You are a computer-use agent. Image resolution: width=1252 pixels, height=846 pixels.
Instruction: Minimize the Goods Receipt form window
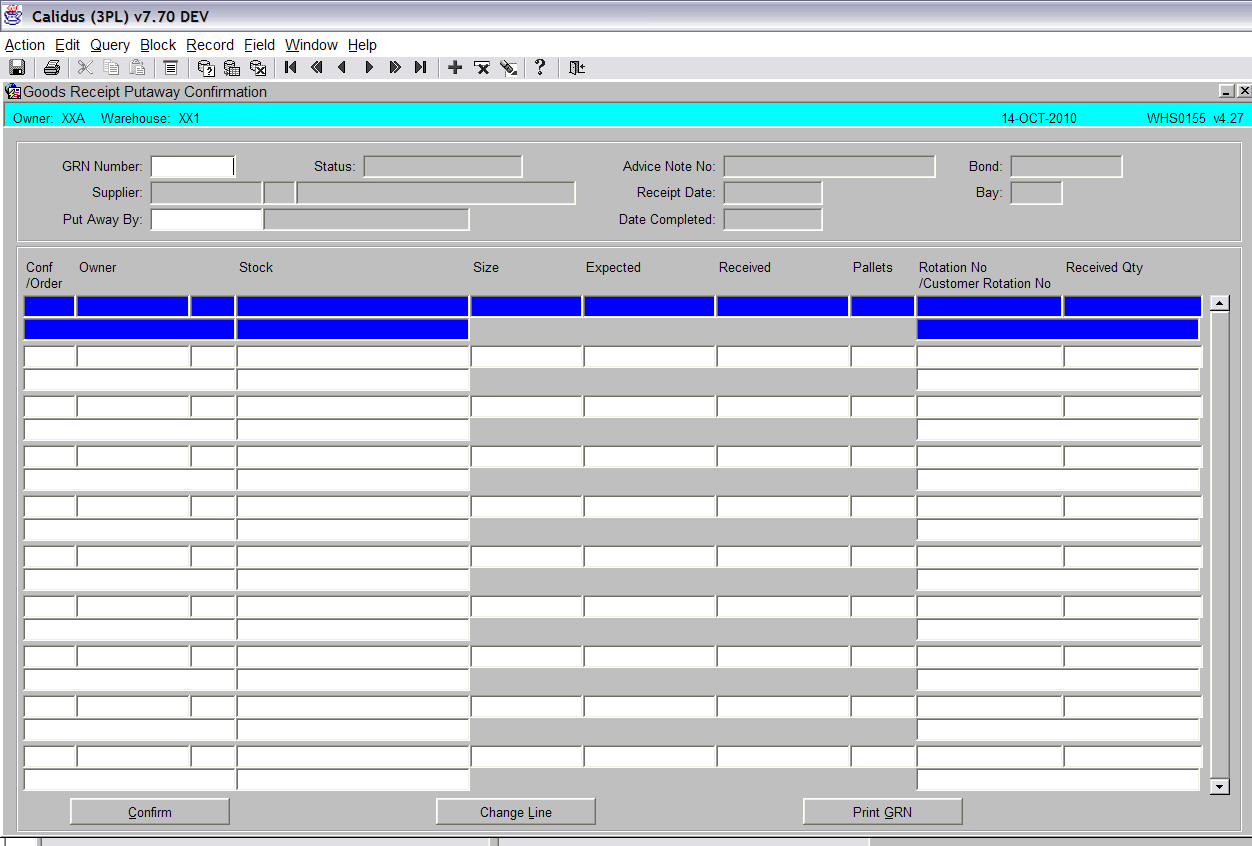coord(1226,91)
